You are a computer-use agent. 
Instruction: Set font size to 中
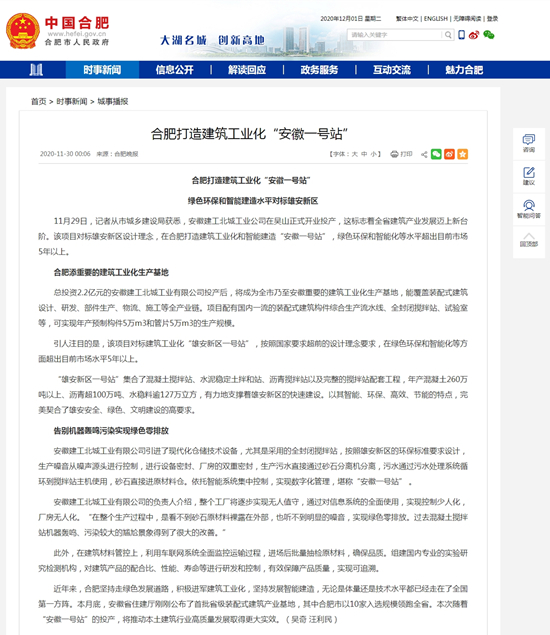(364, 154)
